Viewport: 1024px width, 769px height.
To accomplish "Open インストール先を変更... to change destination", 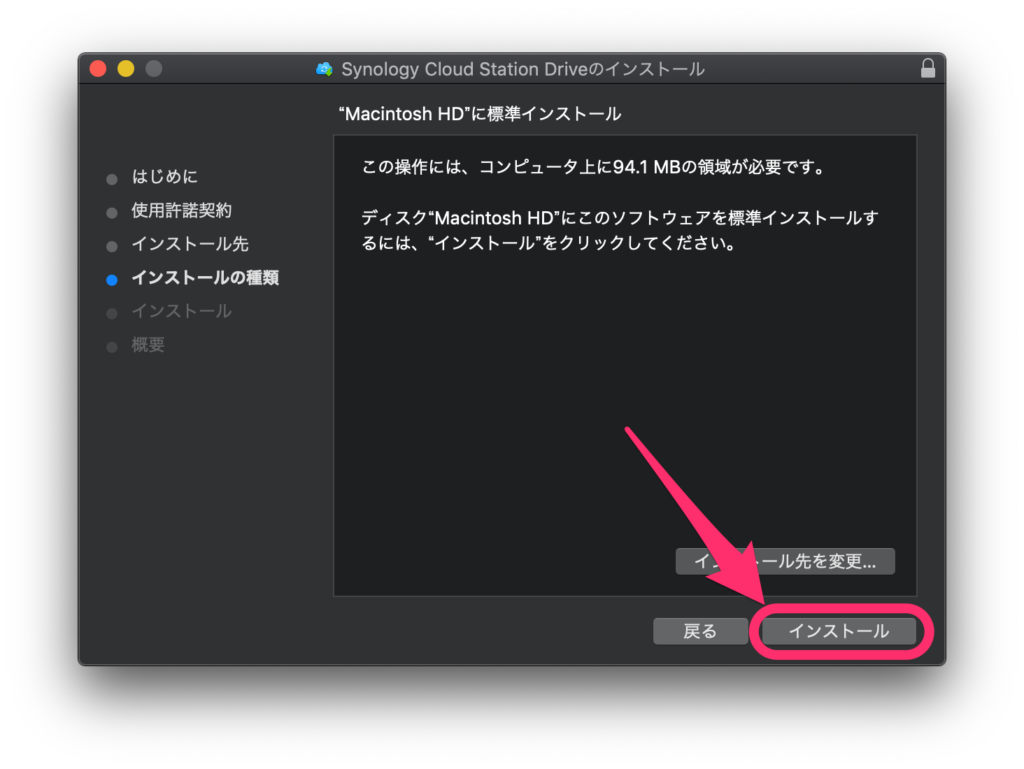I will coord(785,561).
